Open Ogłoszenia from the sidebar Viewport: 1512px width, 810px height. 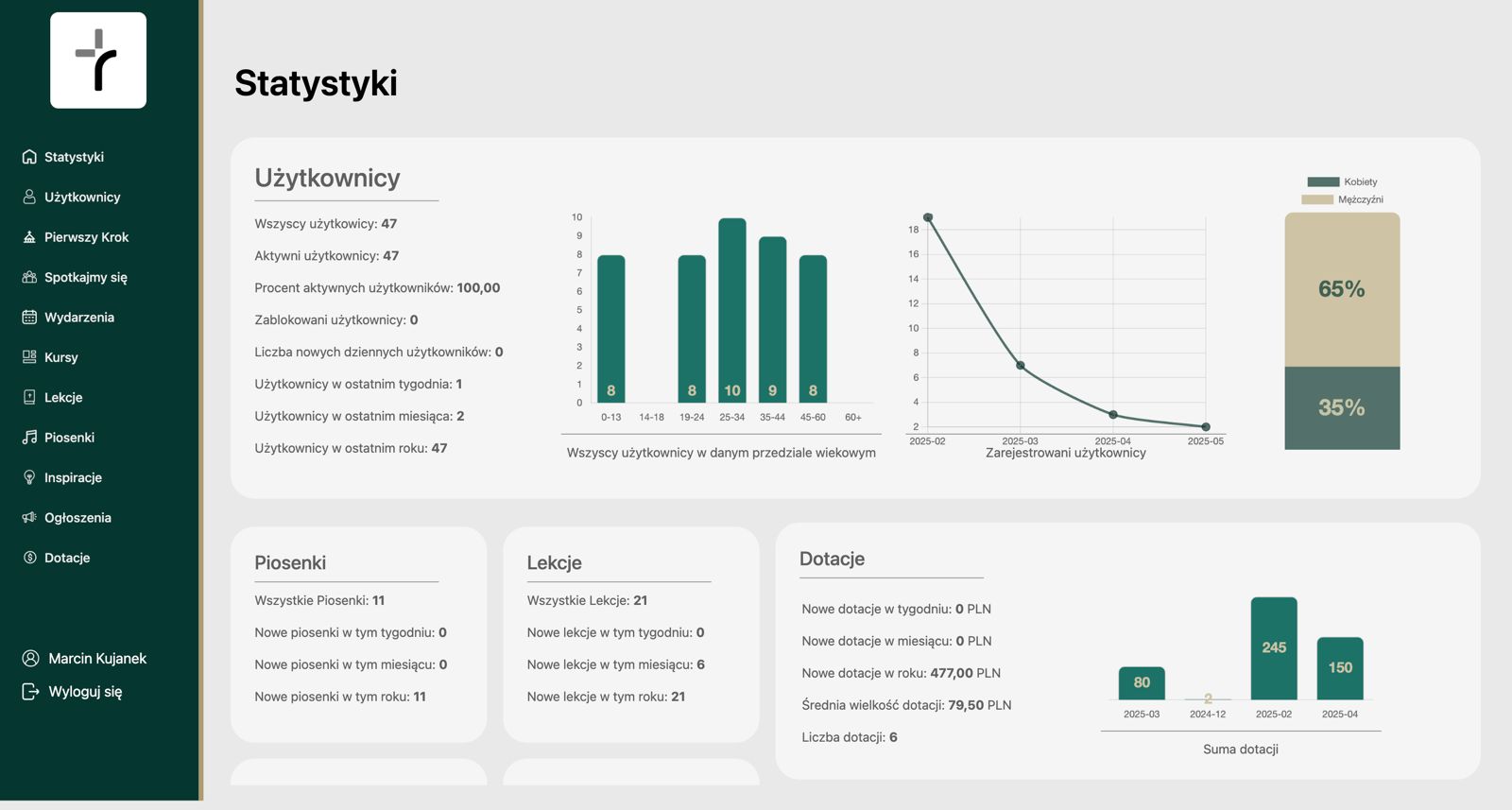point(77,518)
